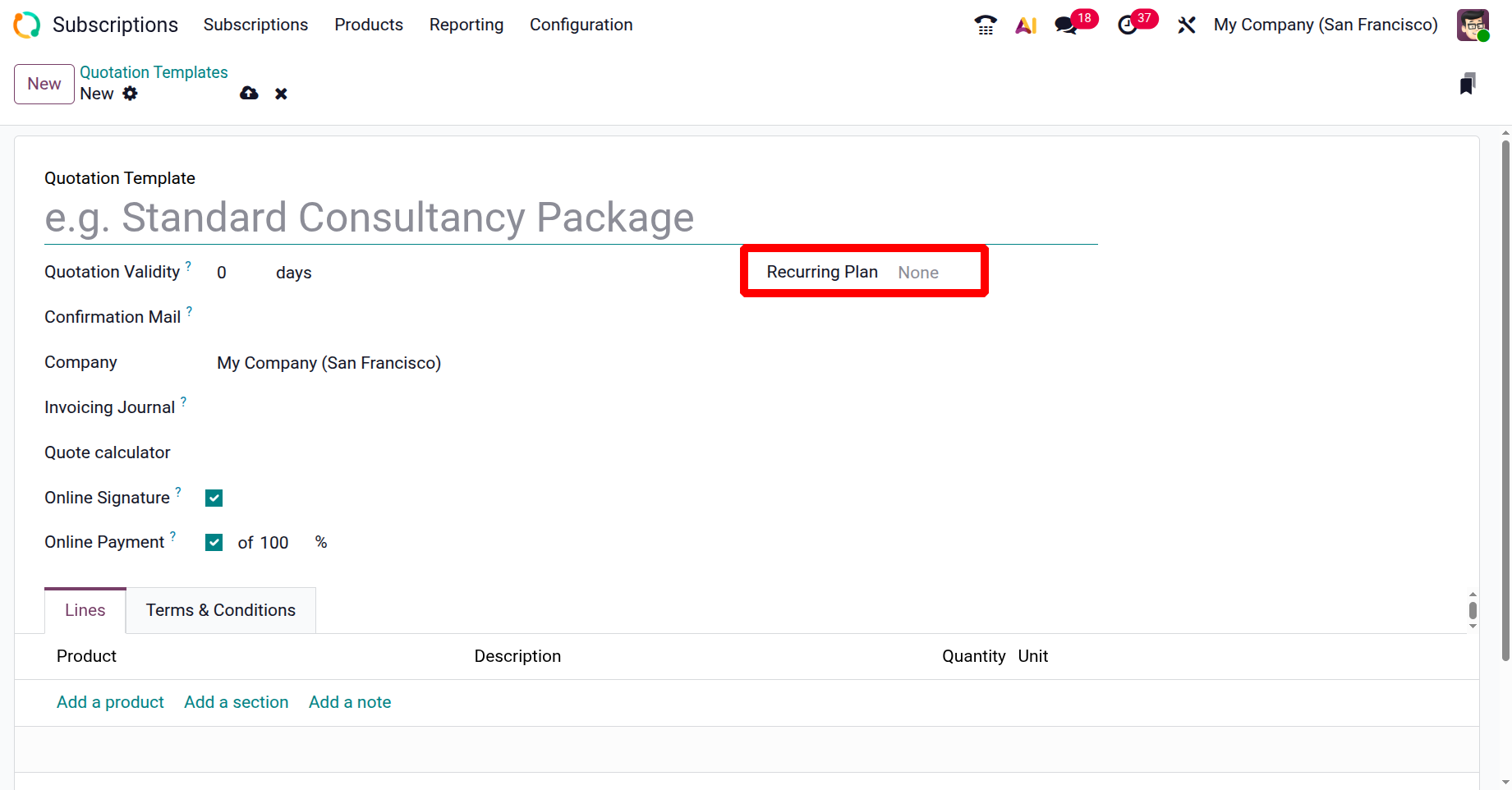Viewport: 1512px width, 790px height.
Task: Open activities clock with 37 badge
Action: coord(1128,25)
